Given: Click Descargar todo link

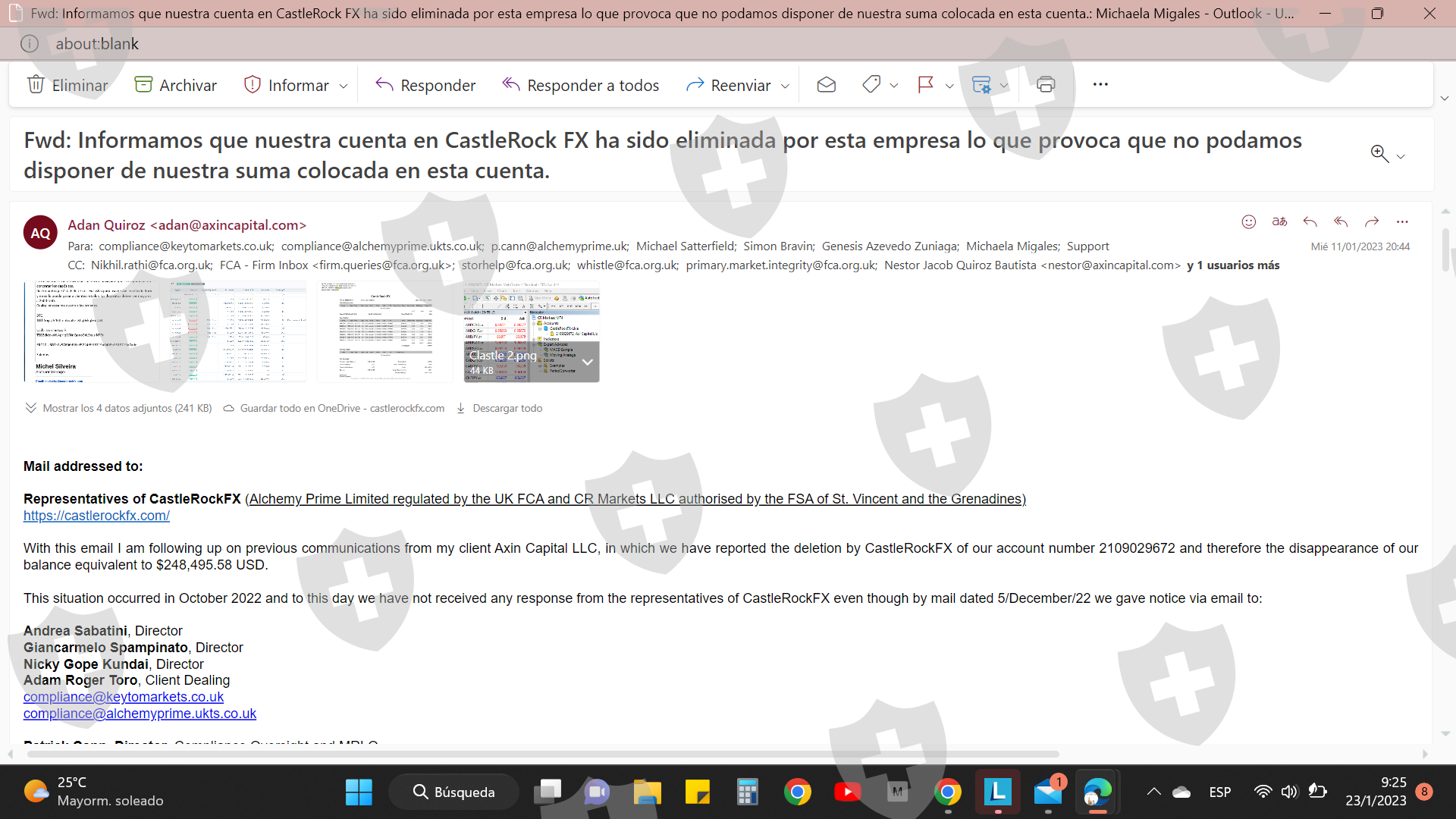Looking at the screenshot, I should tap(507, 408).
